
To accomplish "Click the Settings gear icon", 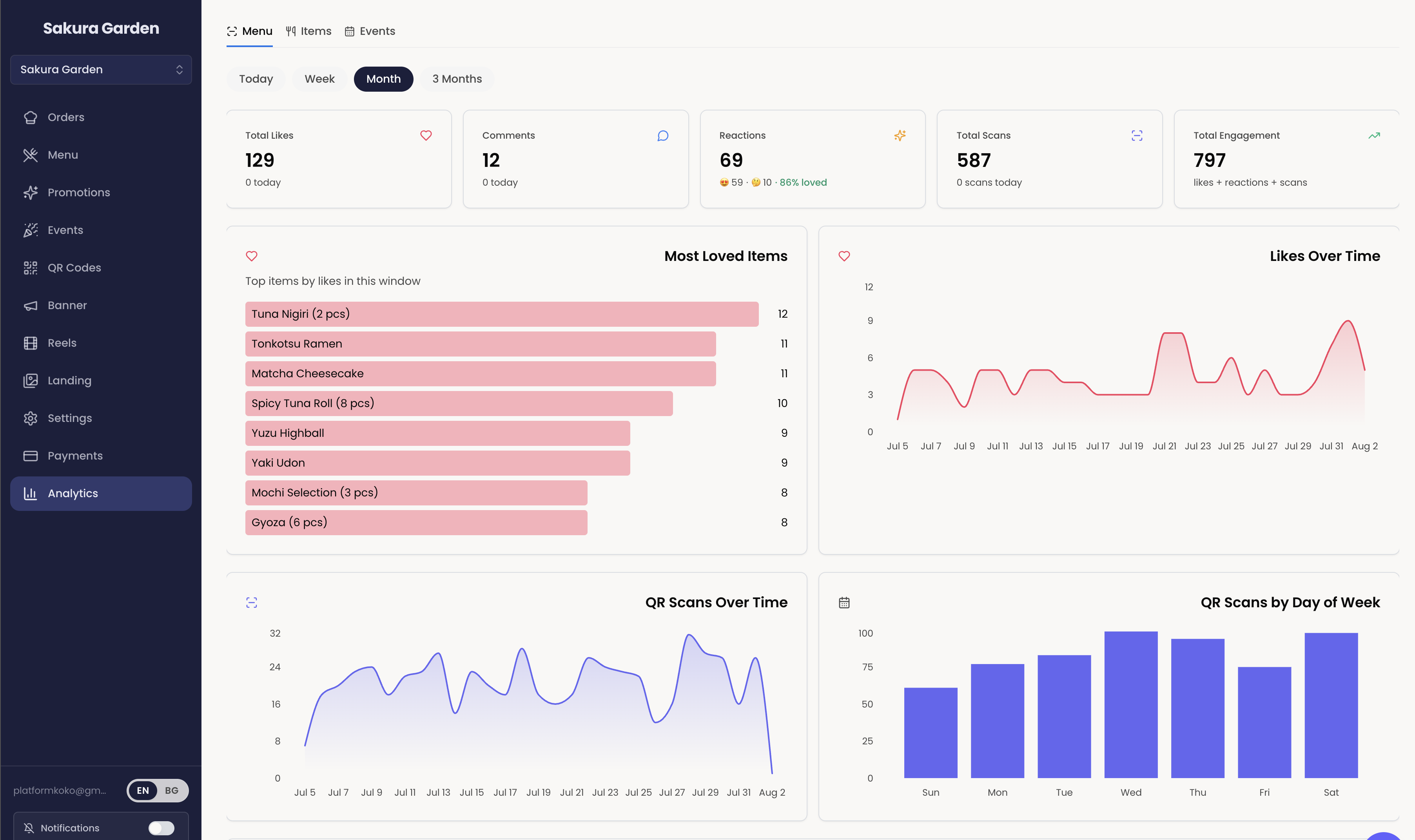I will point(31,418).
